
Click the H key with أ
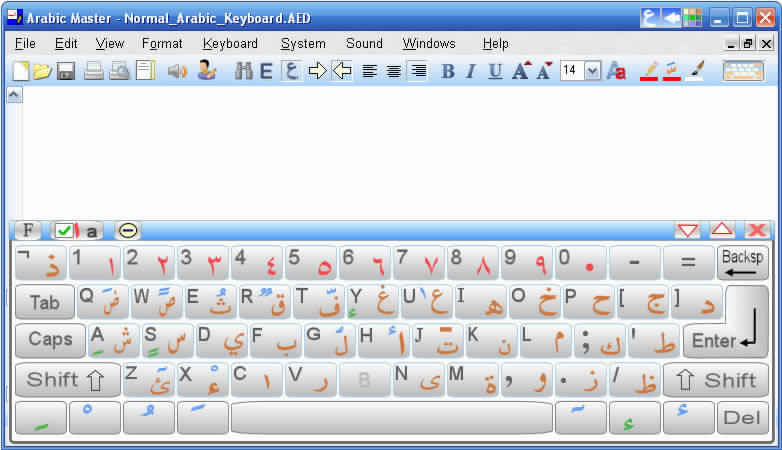pos(384,340)
